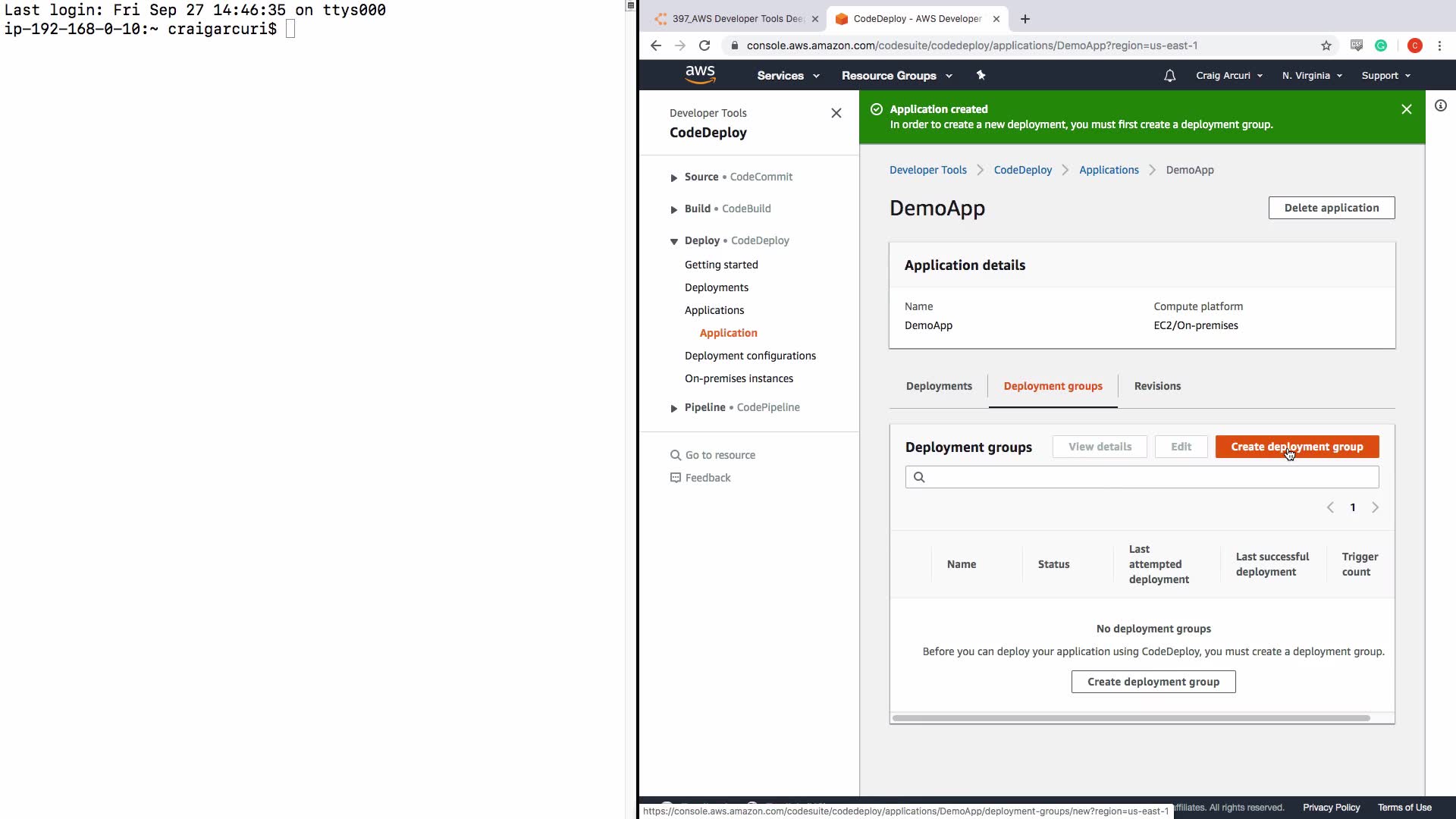Dismiss the Application created success banner

click(x=1406, y=109)
